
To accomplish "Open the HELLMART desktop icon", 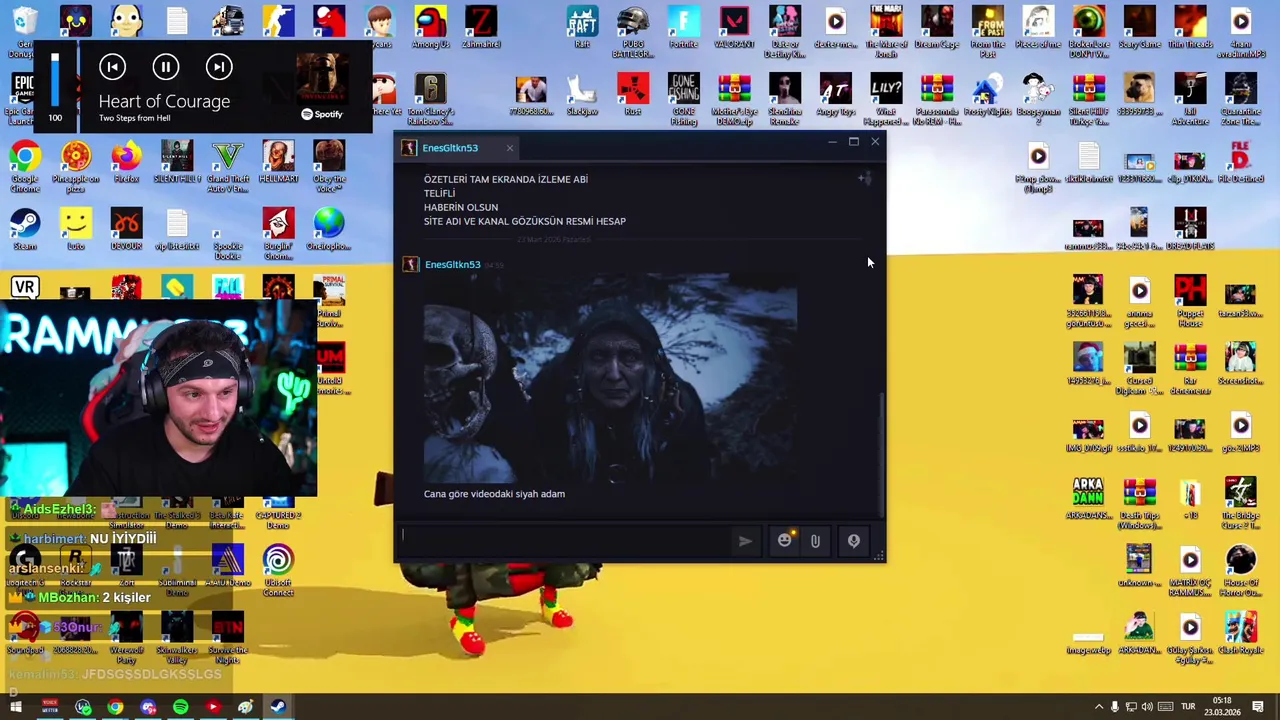I will click(x=278, y=163).
